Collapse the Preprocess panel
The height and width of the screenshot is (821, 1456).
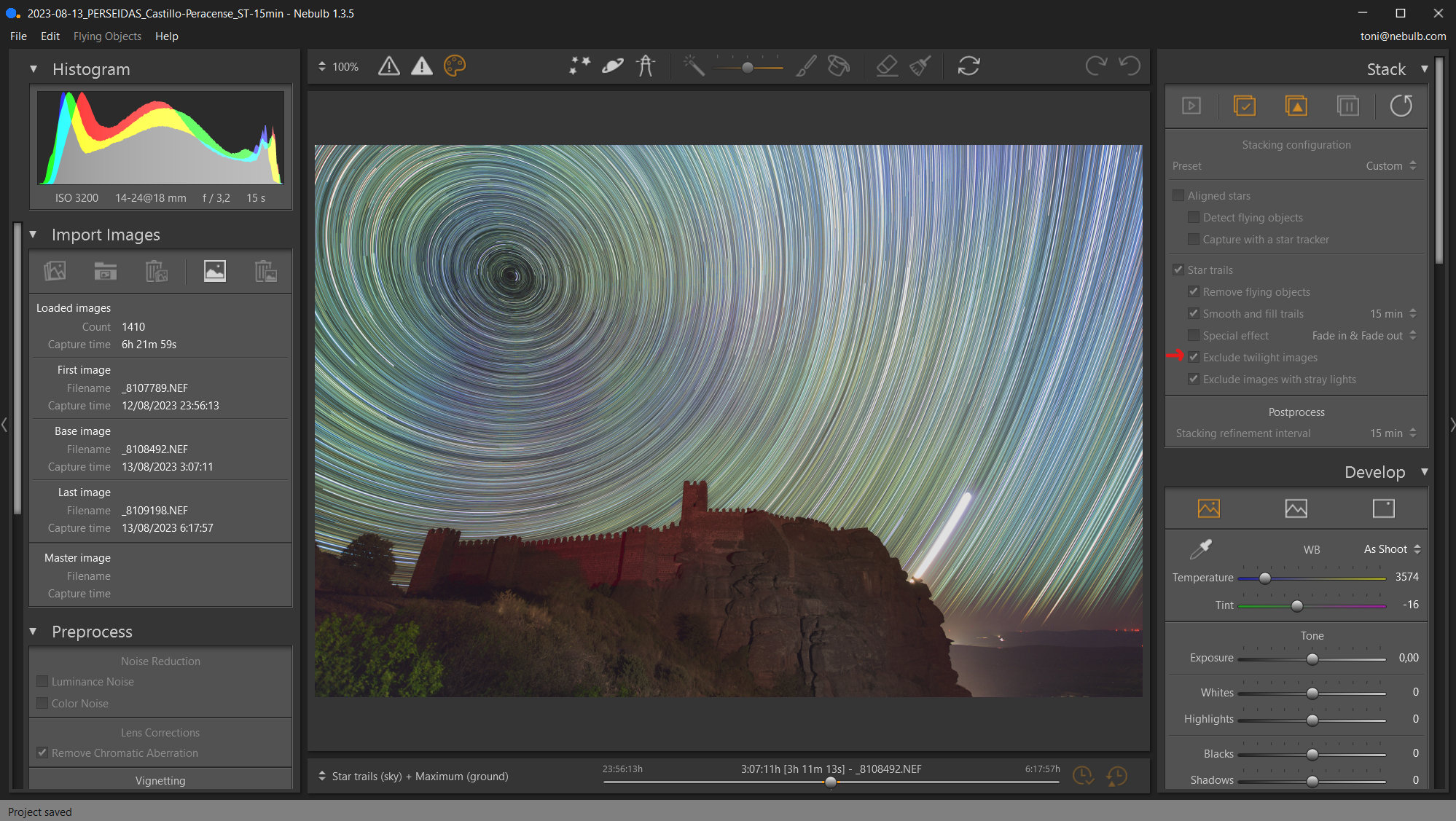pos(34,632)
